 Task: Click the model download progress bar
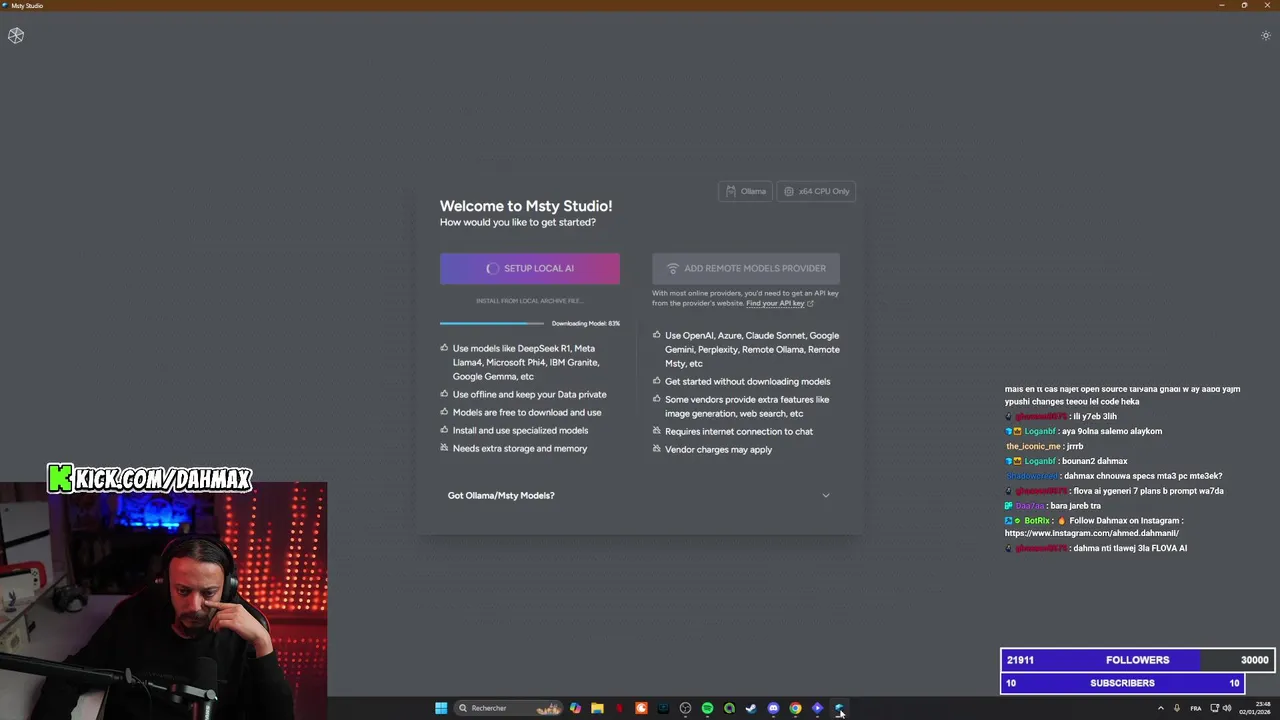coord(492,323)
